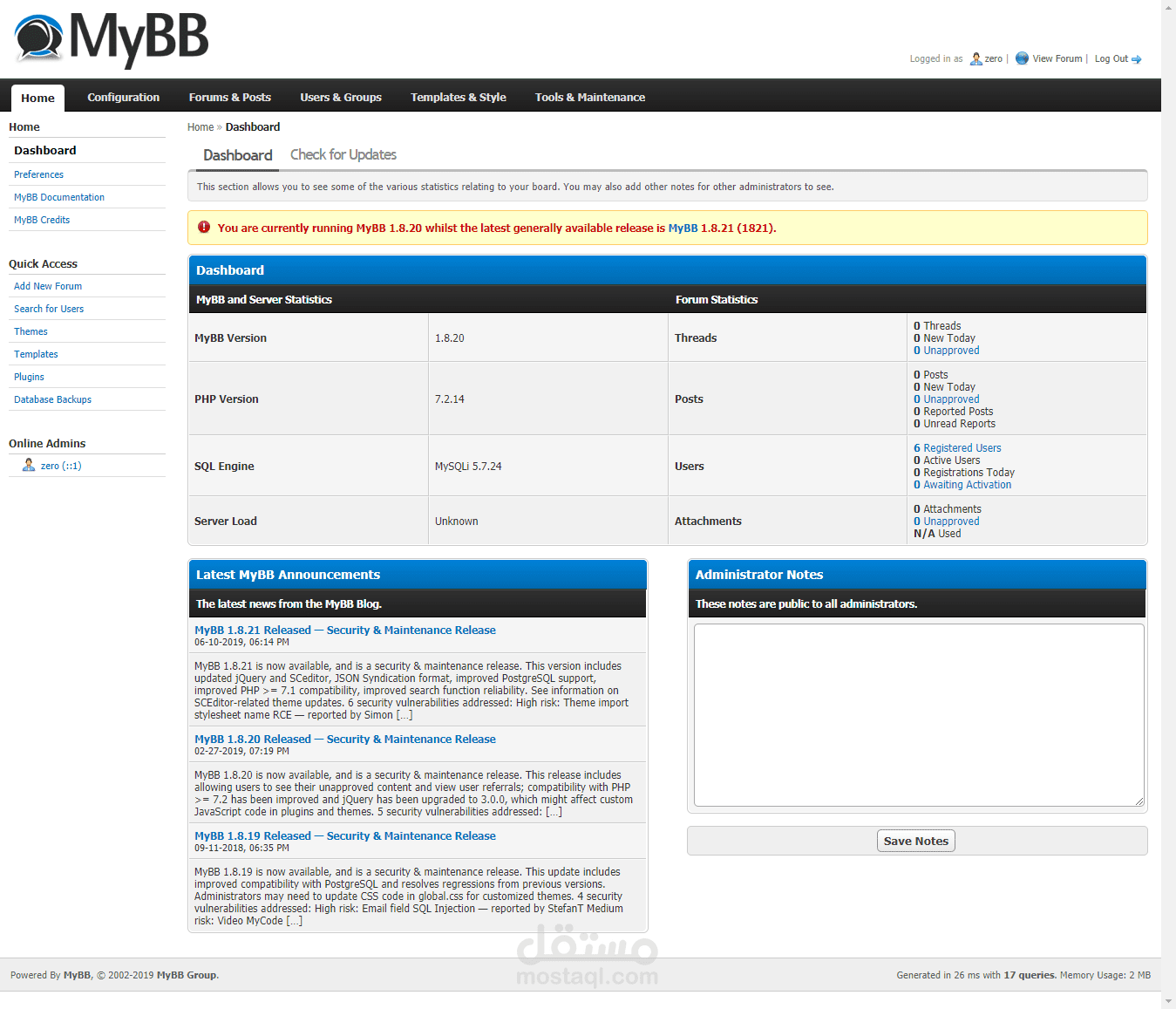
Task: Click the online admin zero (::1) link
Action: coord(61,466)
